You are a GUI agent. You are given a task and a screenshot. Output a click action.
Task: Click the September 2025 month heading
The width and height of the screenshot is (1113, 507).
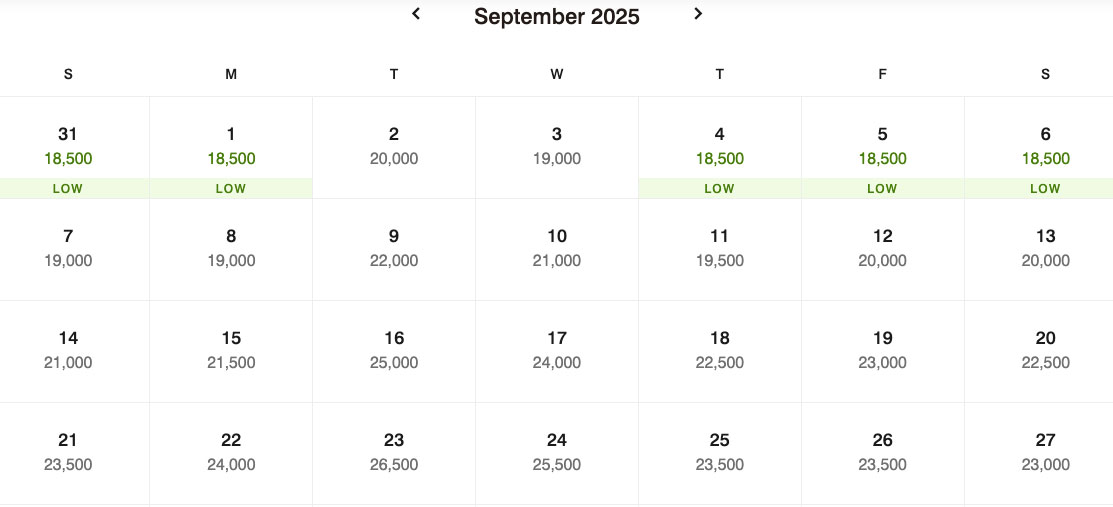pos(556,16)
